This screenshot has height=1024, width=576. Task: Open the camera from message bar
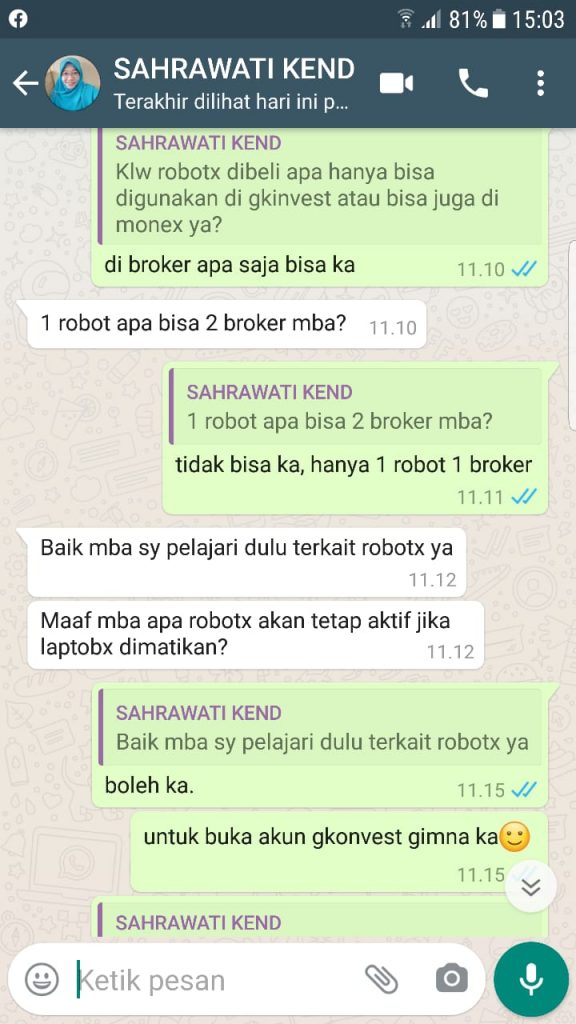pyautogui.click(x=452, y=978)
